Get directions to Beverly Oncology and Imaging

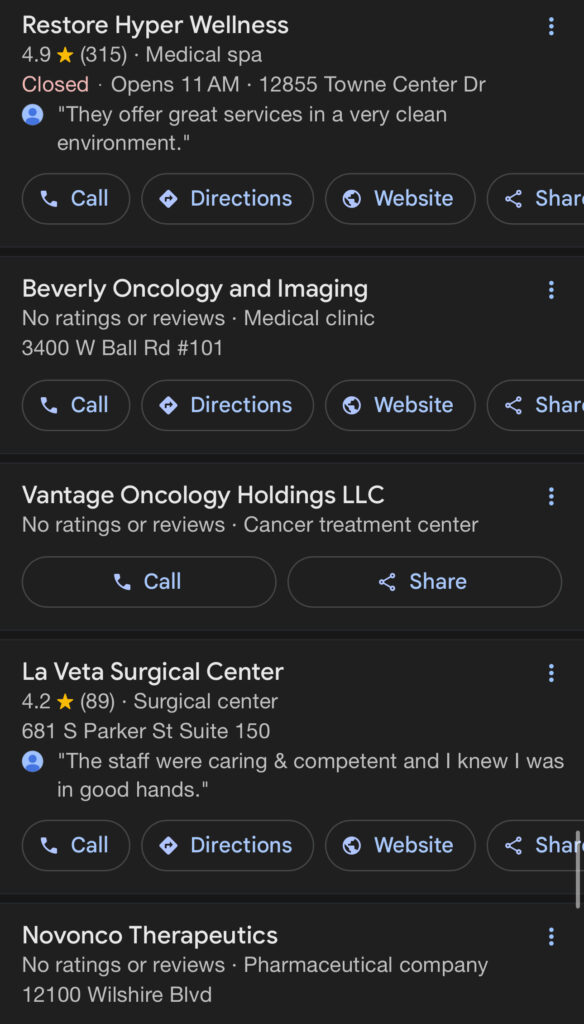tap(227, 405)
